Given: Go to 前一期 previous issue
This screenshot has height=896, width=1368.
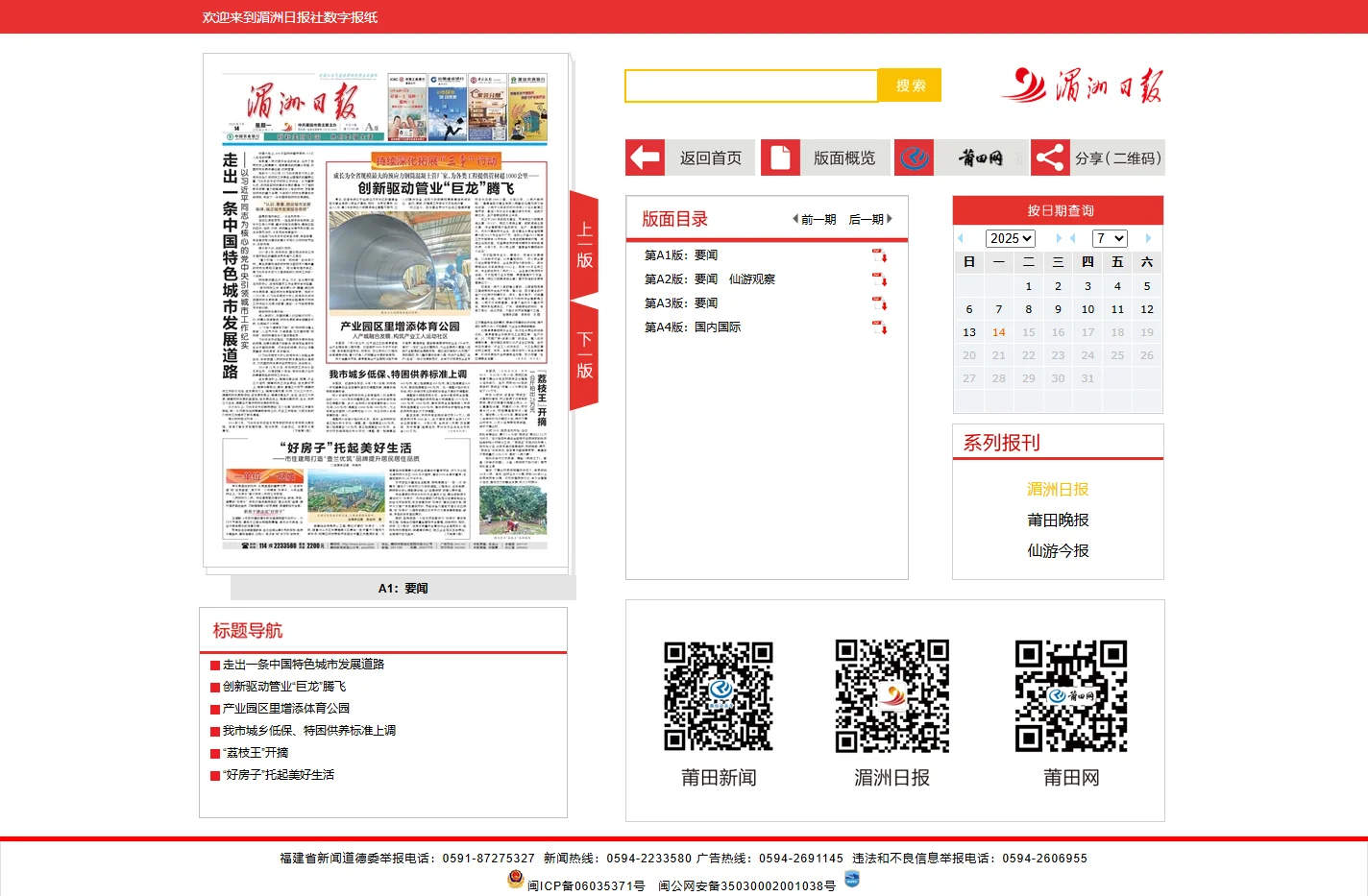Looking at the screenshot, I should [815, 219].
